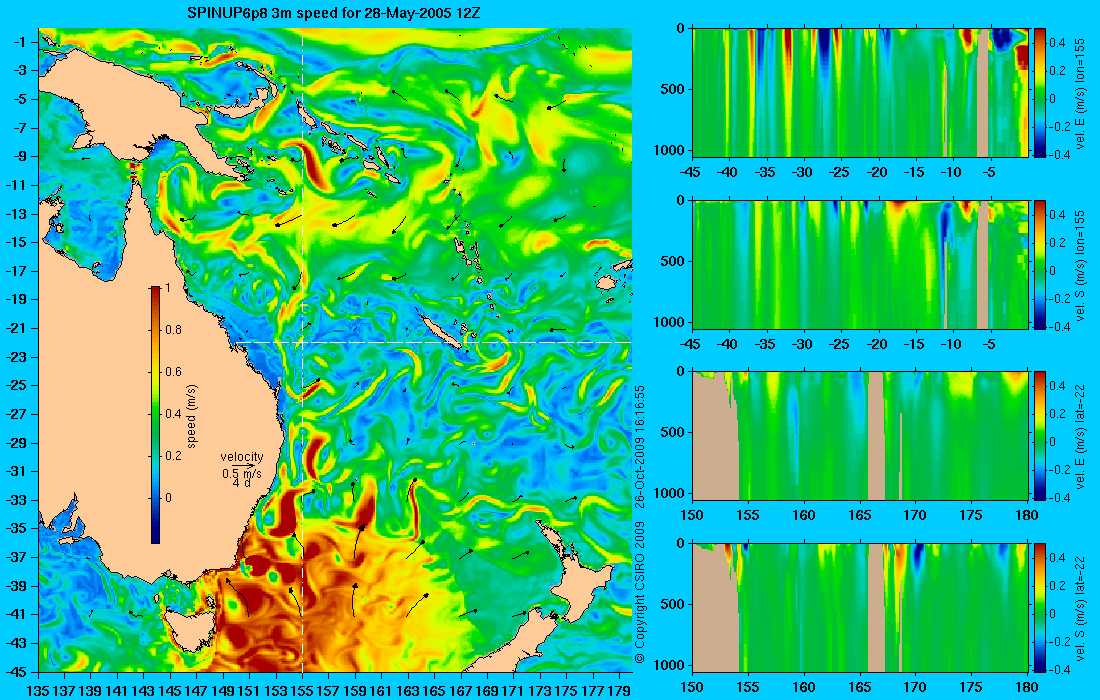Click the velocity legend arrow
The width and height of the screenshot is (1100, 700).
coord(244,465)
